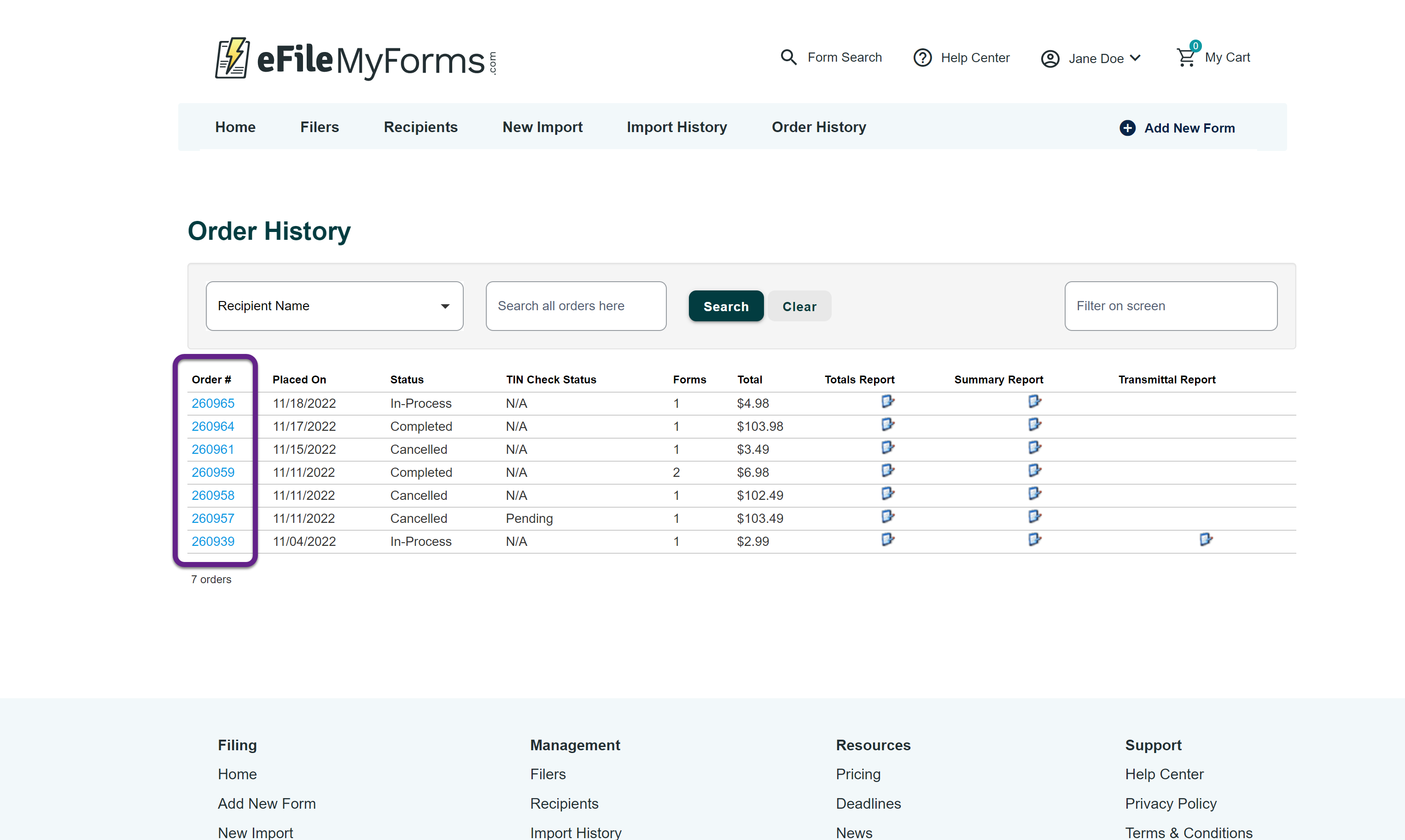Click the Help Center question mark icon
The width and height of the screenshot is (1405, 840).
[x=922, y=58]
